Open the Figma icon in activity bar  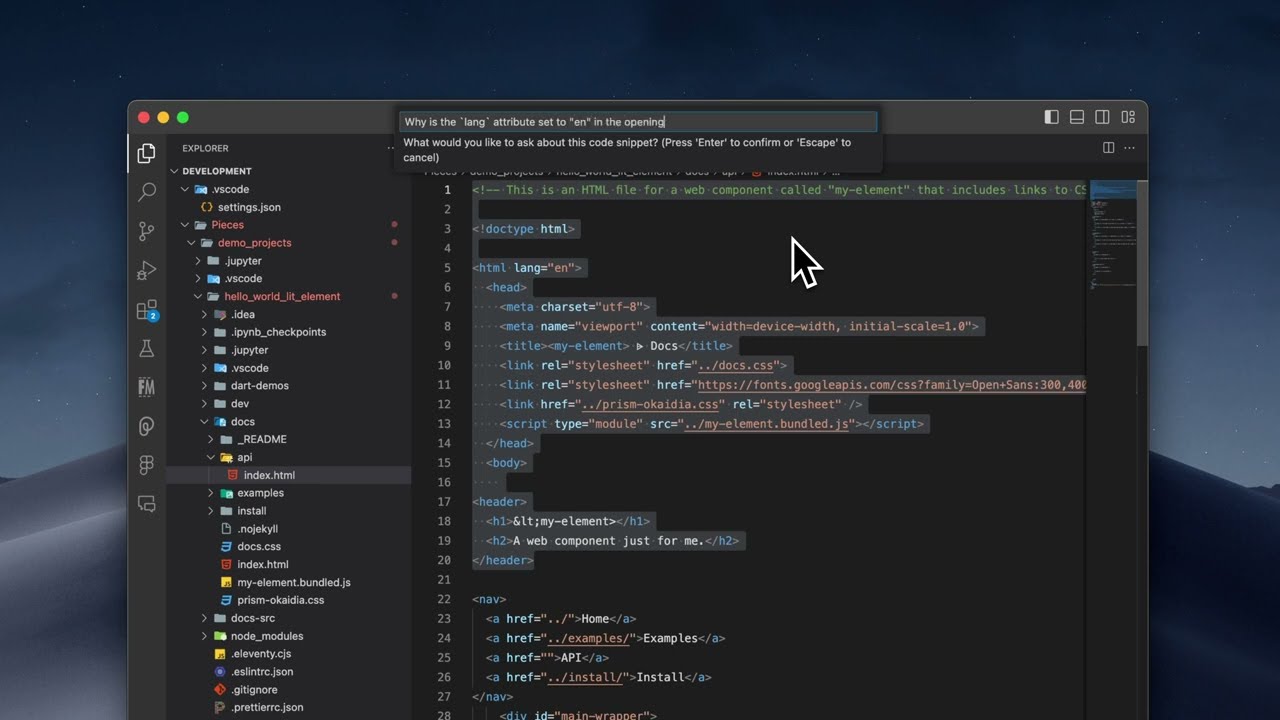tap(147, 466)
